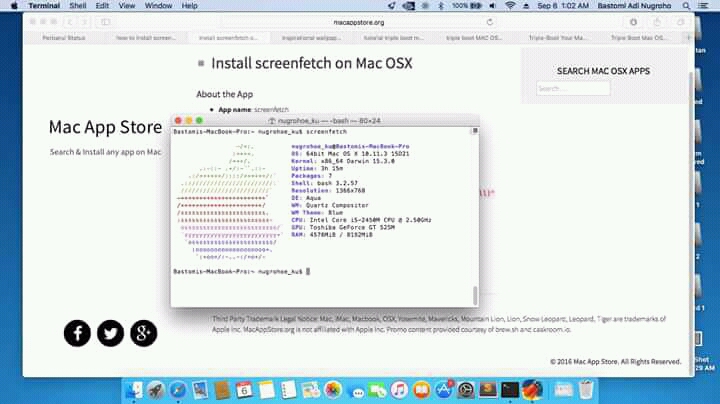Open FaceTime from the Dock

[x=377, y=390]
